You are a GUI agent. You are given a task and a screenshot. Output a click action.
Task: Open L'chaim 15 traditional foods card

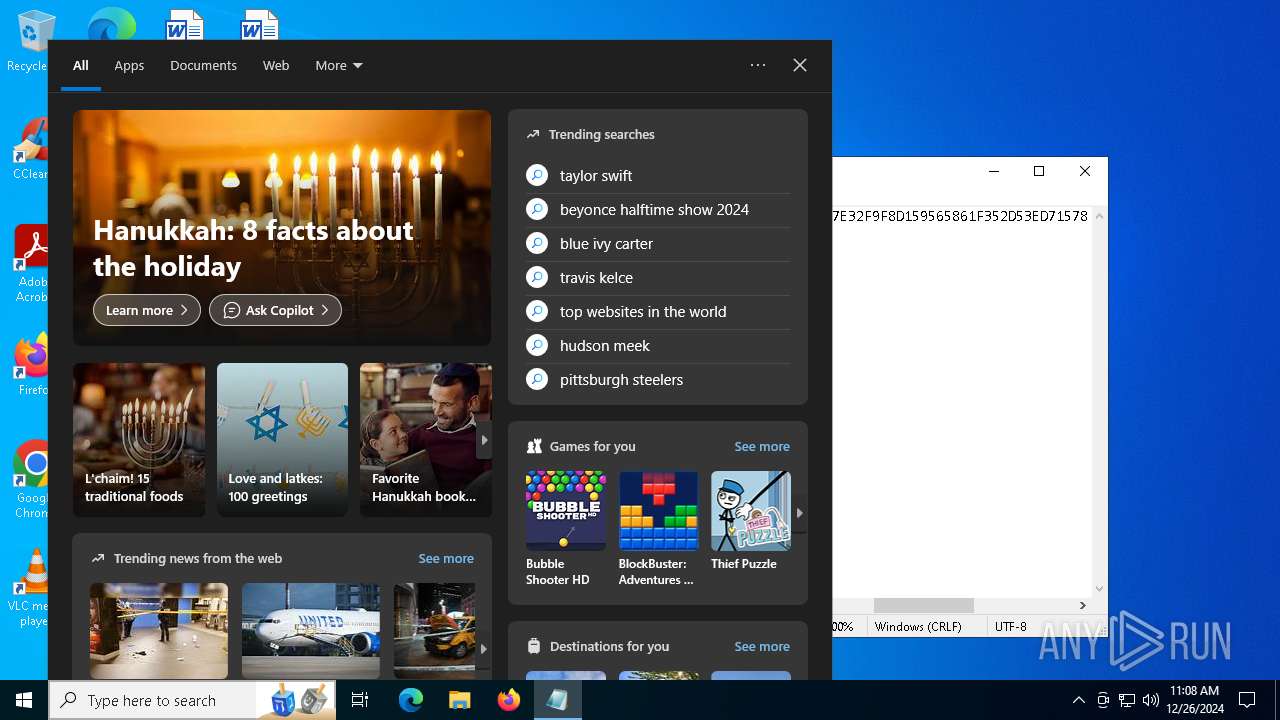(139, 440)
